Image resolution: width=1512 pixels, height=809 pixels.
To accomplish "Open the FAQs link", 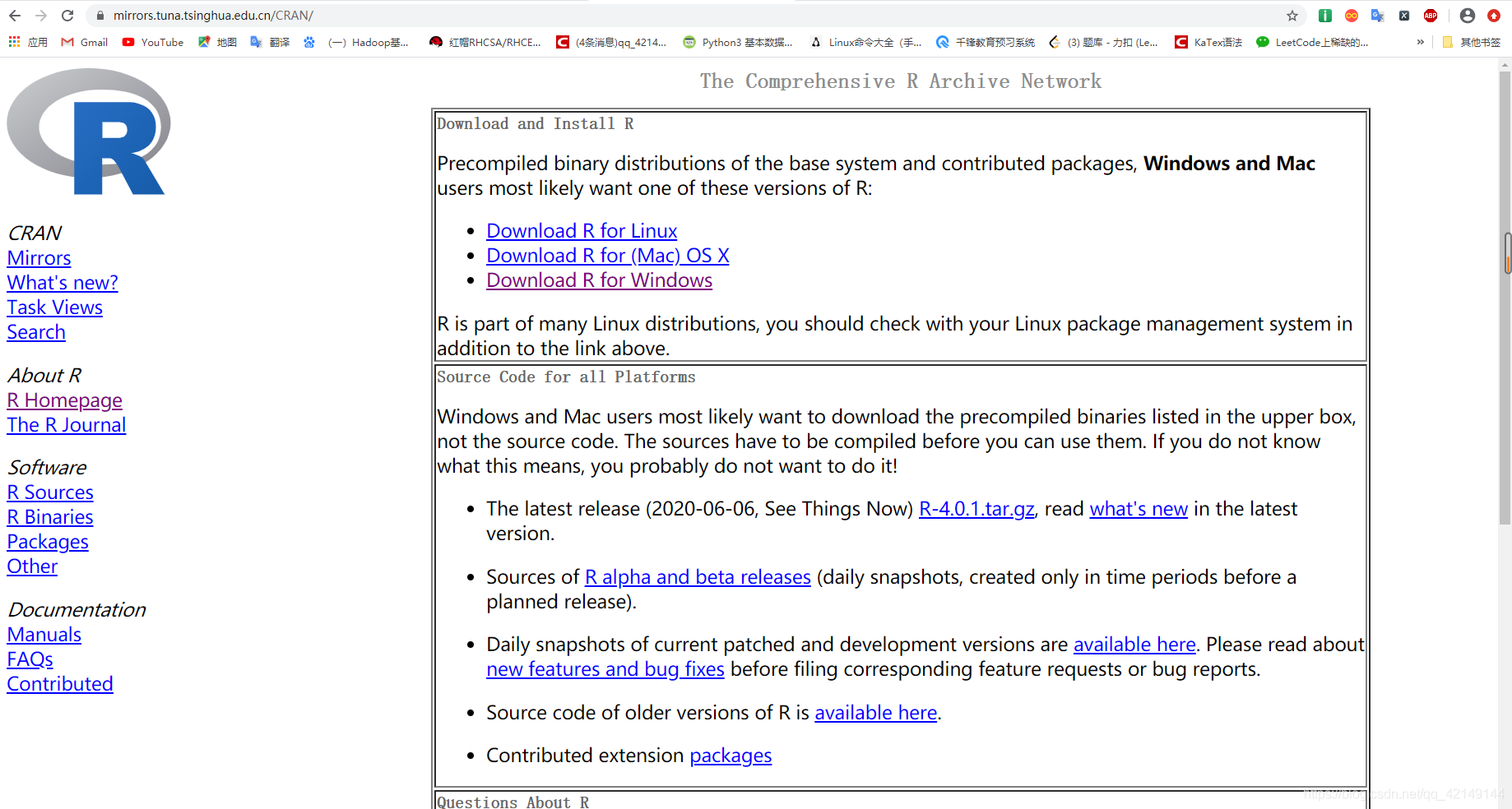I will [x=30, y=659].
